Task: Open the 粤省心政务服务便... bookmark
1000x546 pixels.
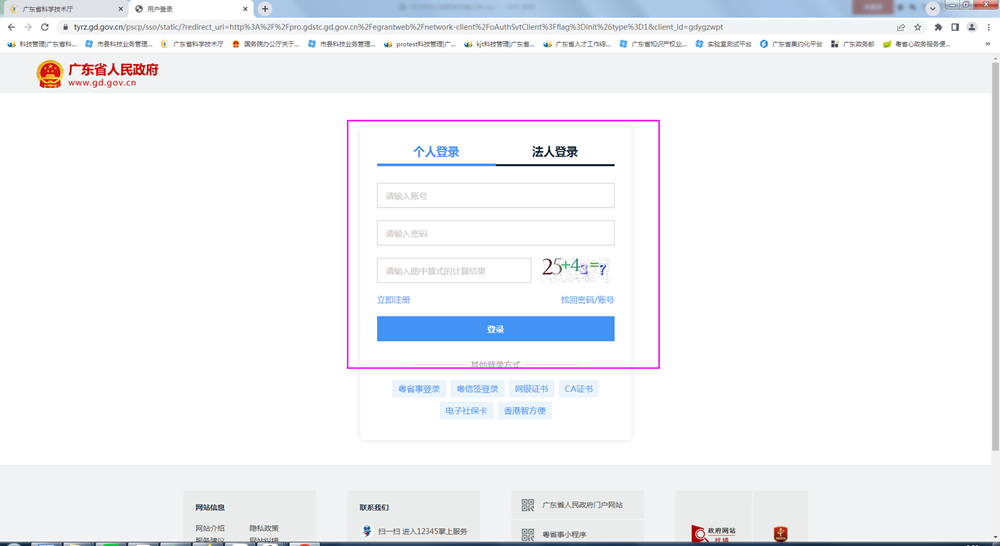Action: 917,44
